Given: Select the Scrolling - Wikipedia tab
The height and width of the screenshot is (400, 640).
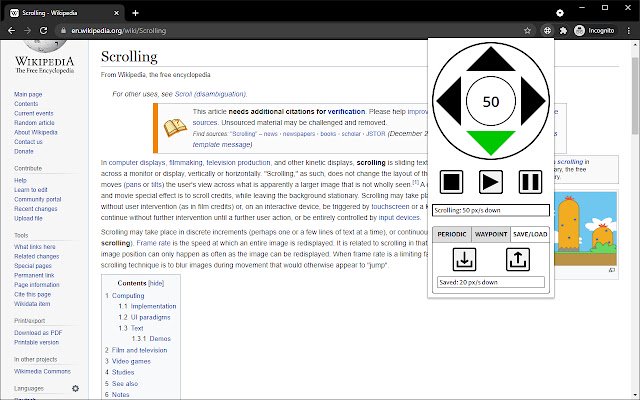Looking at the screenshot, I should (63, 13).
